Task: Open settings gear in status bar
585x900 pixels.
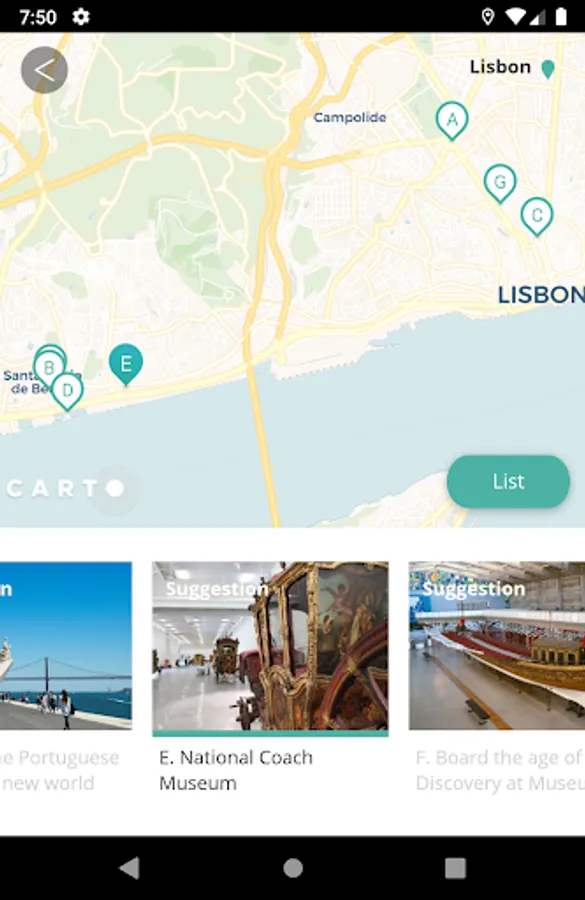Action: coord(81,17)
